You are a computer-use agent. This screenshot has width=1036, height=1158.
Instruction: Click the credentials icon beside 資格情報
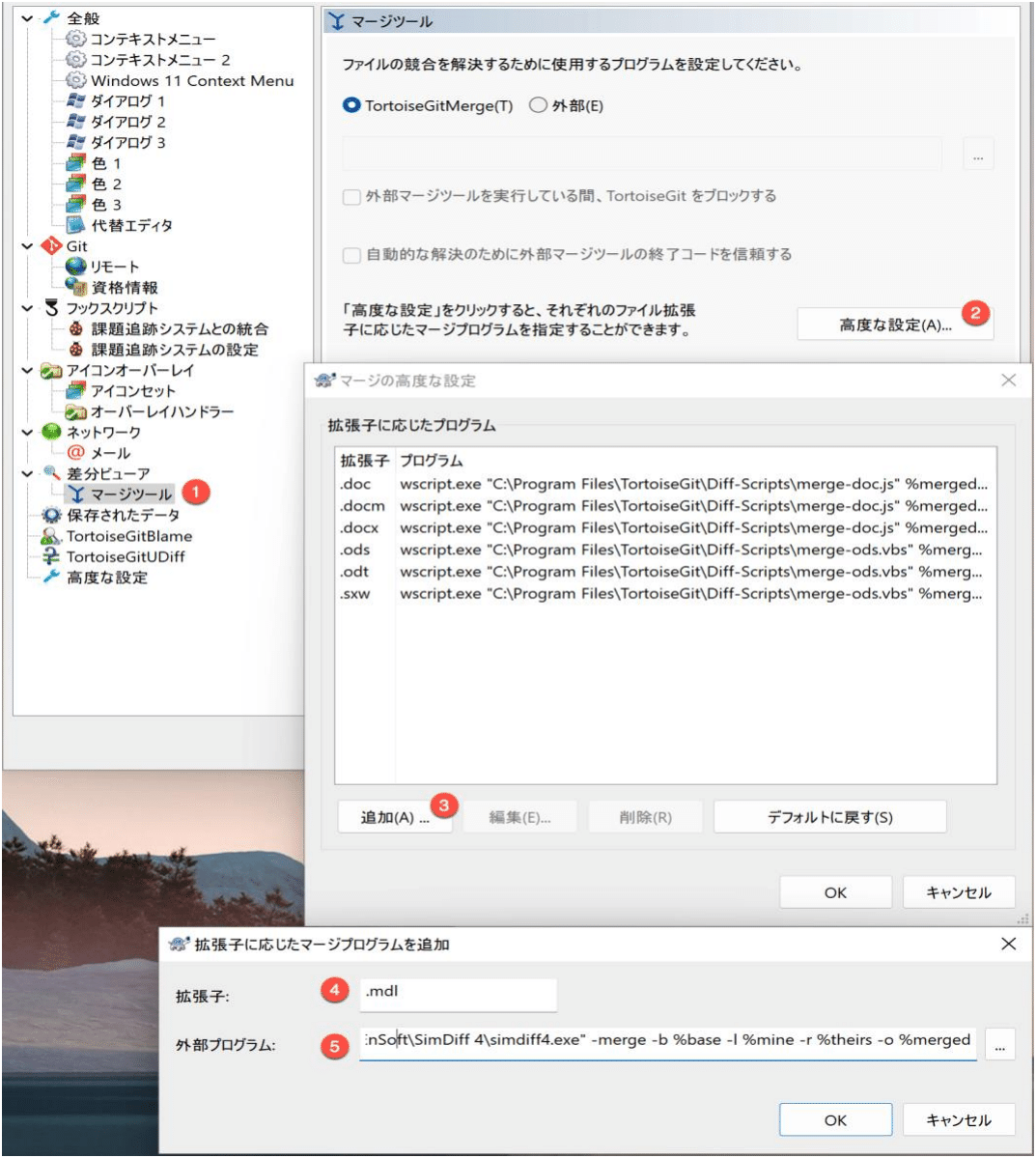click(x=75, y=287)
